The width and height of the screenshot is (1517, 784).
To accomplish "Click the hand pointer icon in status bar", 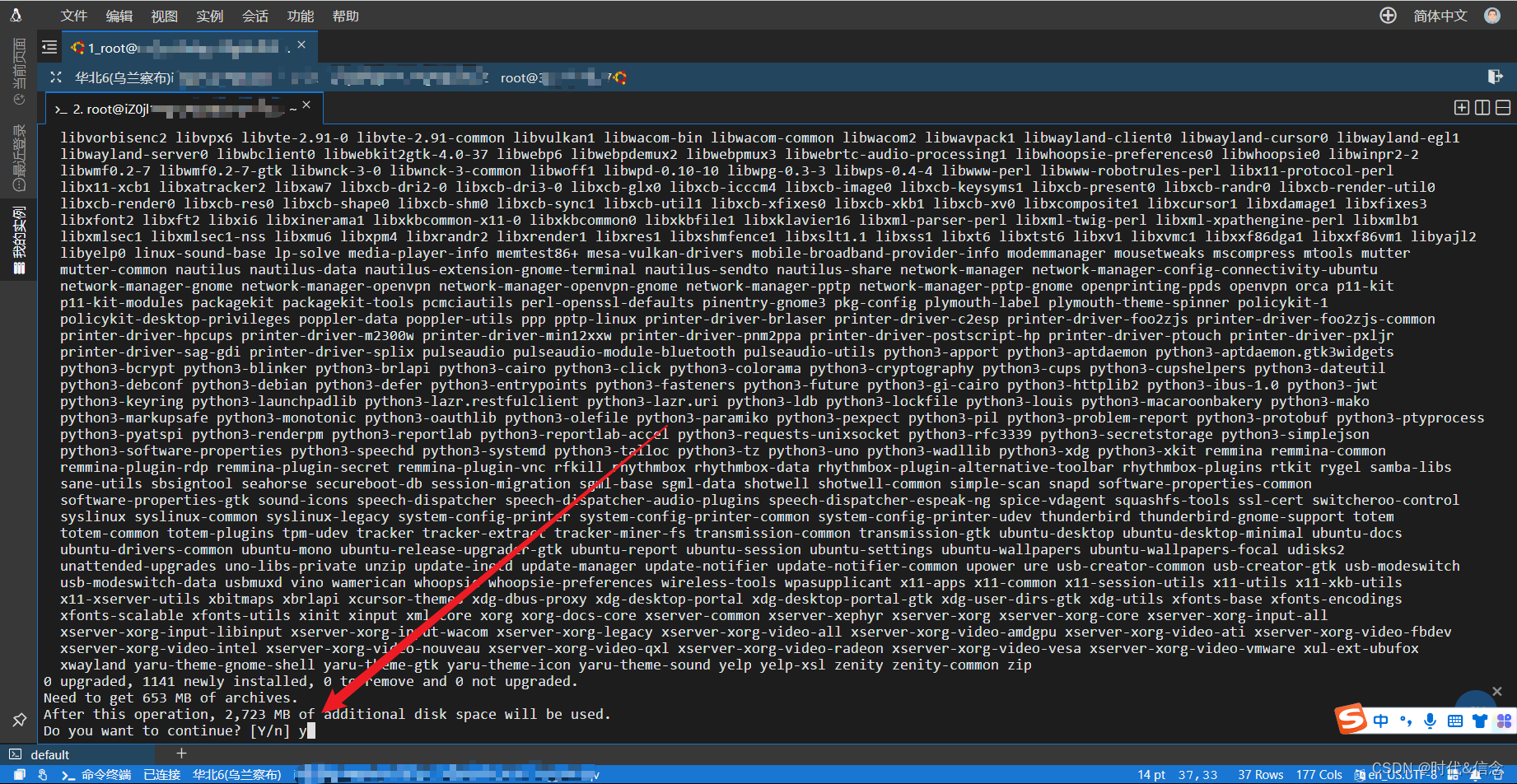I will pyautogui.click(x=42, y=775).
